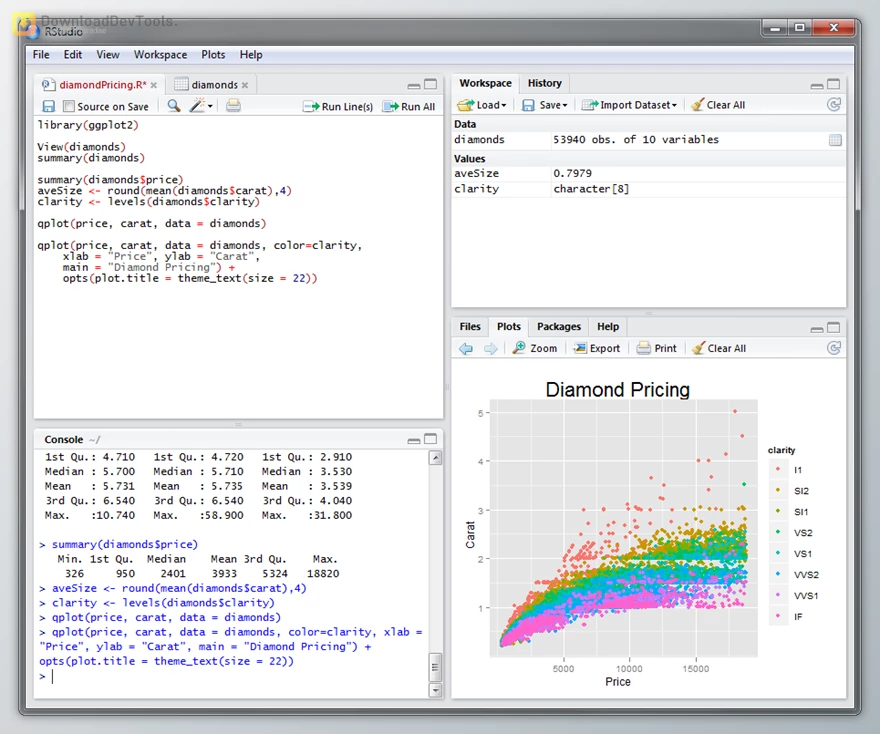Click the SI2 clarity legend color
The image size is (880, 734).
(778, 490)
